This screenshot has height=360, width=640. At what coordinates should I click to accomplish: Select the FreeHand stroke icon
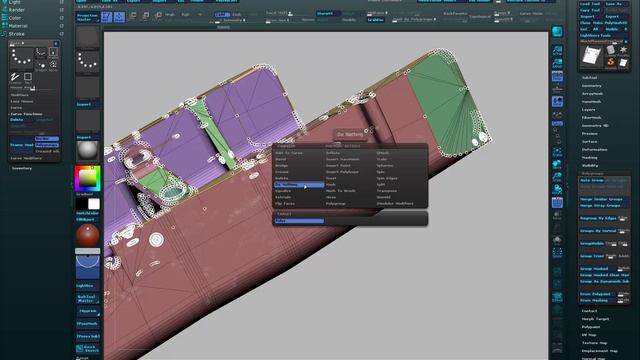[16, 77]
